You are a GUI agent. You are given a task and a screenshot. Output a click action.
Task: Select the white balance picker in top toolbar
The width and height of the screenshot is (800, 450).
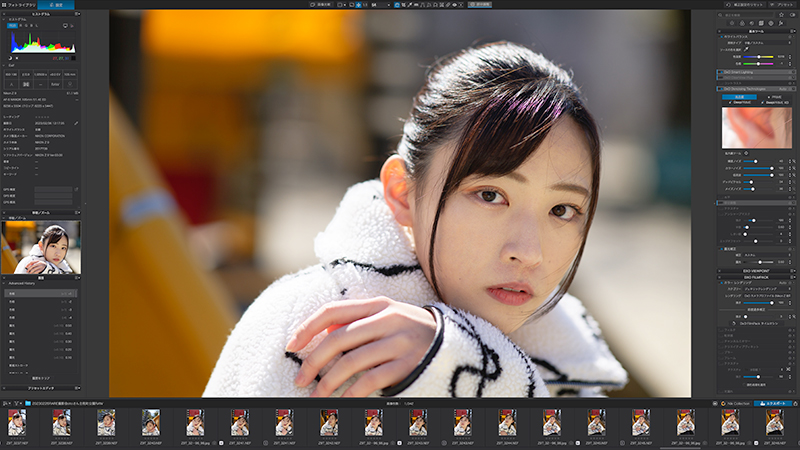(x=410, y=5)
